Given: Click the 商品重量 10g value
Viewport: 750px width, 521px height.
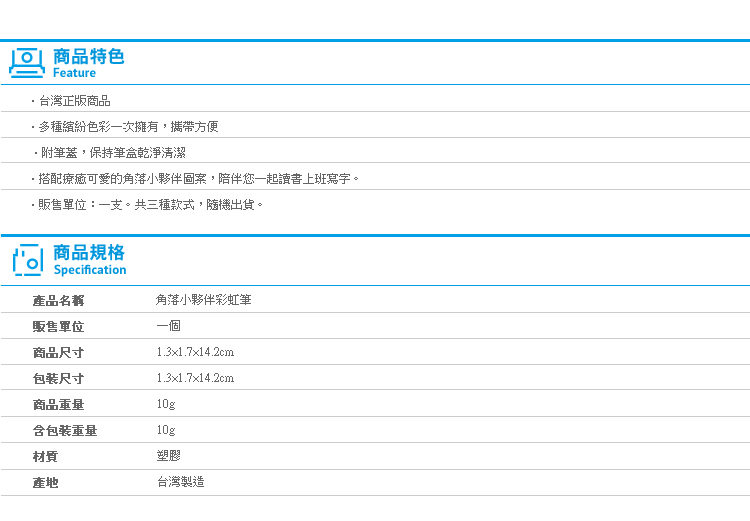Looking at the screenshot, I should 166,404.
